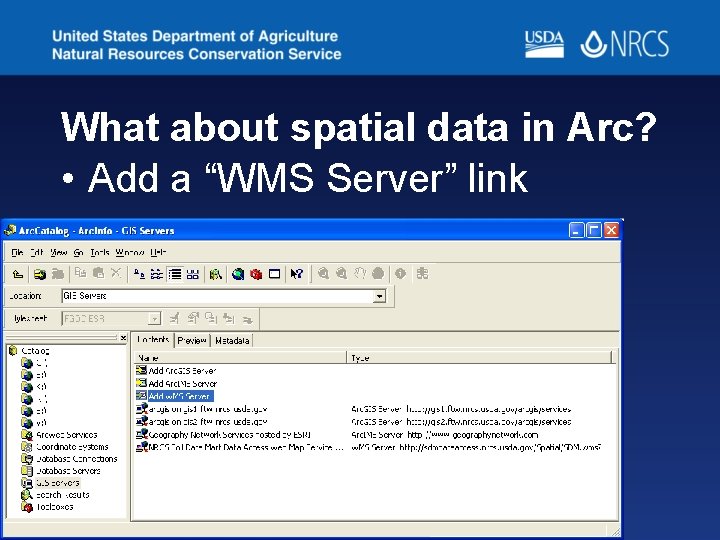Close the Catalog tree panel
The image size is (720, 540).
[x=124, y=338]
